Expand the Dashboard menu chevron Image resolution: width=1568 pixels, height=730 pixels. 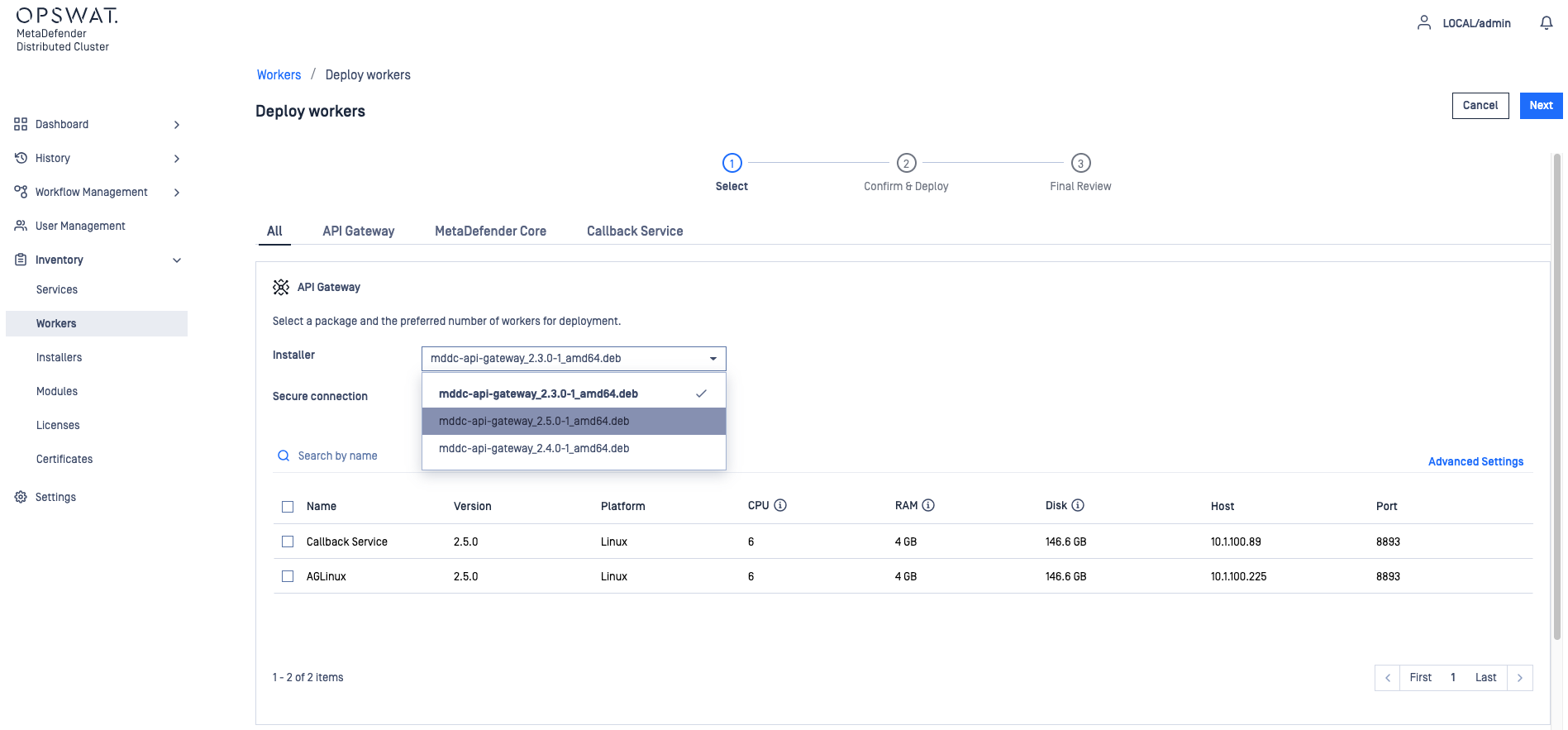coord(176,125)
